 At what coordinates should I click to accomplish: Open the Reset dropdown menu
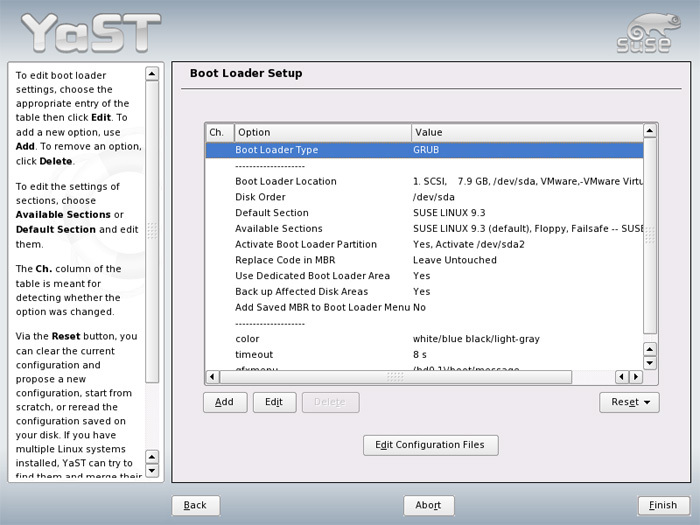629,402
